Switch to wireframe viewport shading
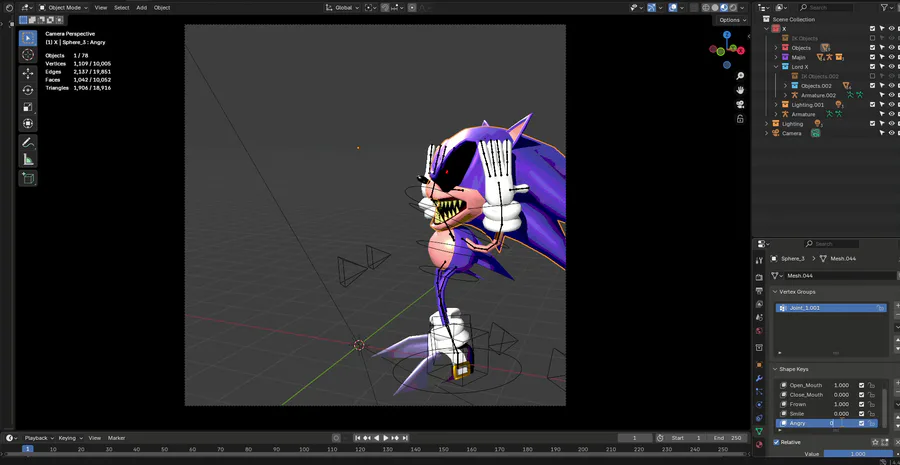900x465 pixels. [707, 7]
